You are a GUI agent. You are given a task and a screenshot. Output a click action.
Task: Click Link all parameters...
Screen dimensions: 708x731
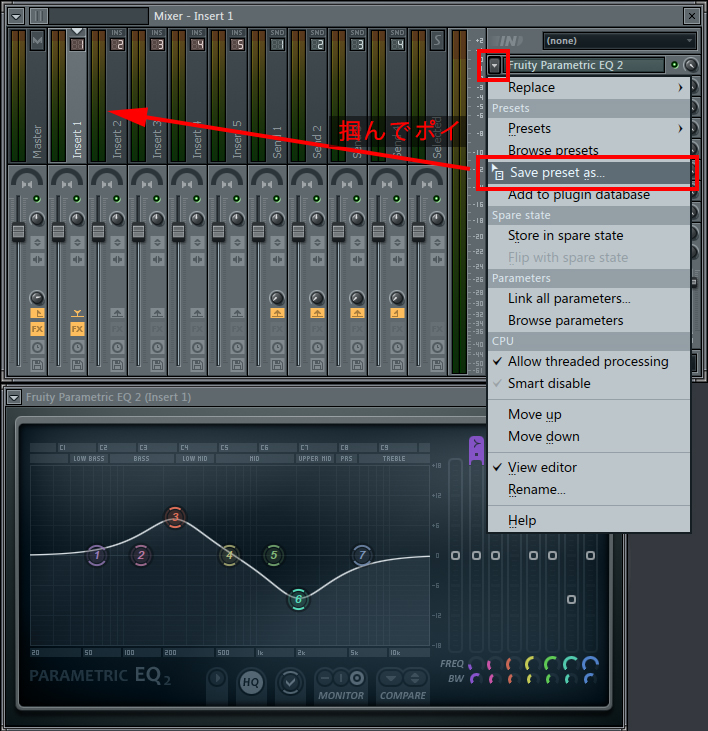point(589,299)
